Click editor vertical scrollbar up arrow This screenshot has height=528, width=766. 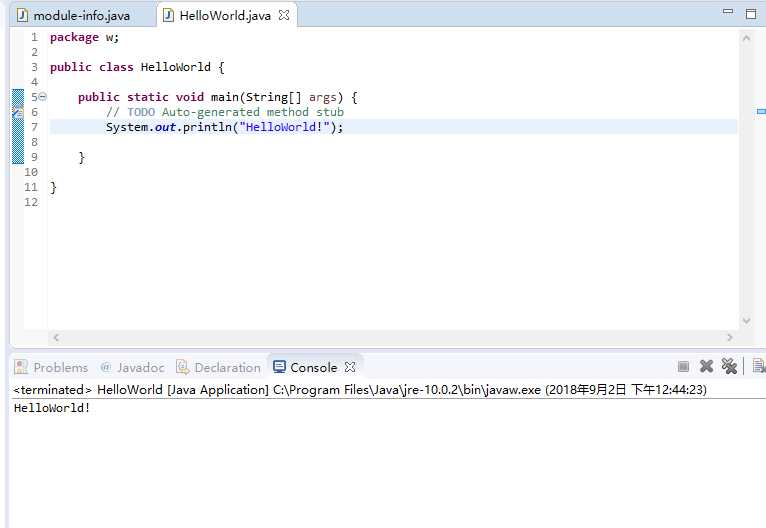click(746, 38)
